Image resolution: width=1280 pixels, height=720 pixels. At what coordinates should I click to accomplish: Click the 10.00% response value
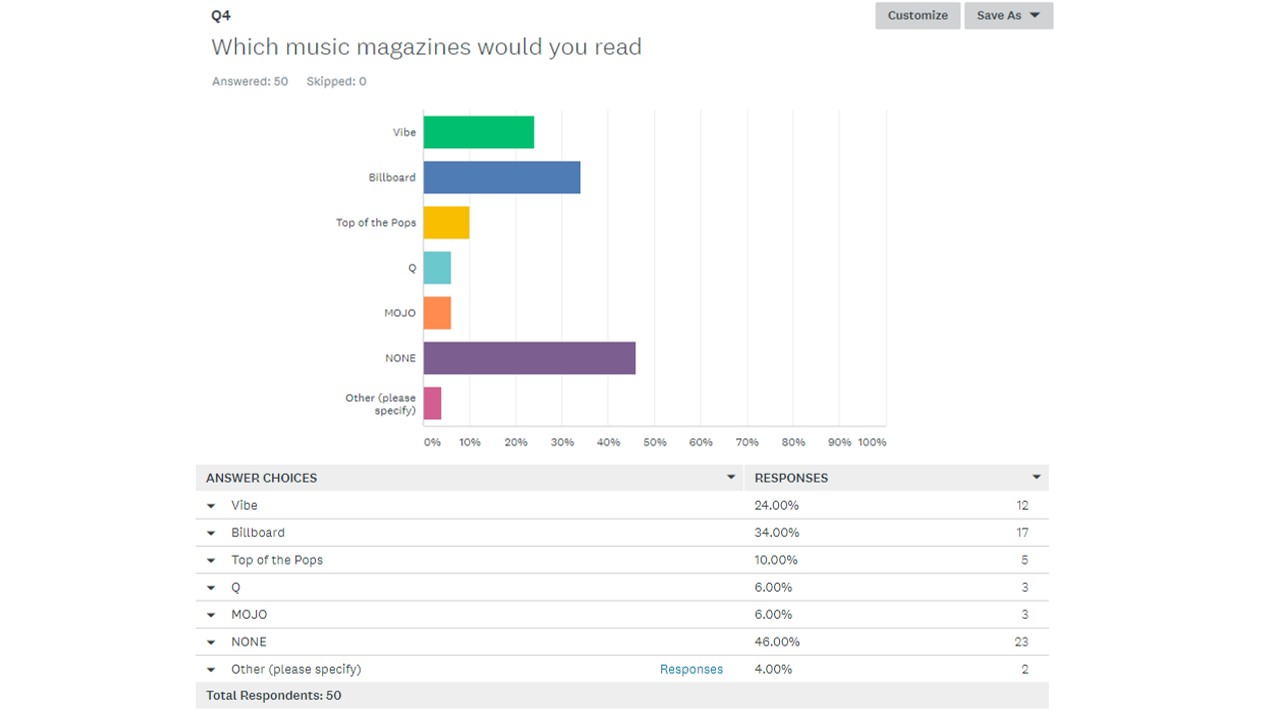coord(776,560)
